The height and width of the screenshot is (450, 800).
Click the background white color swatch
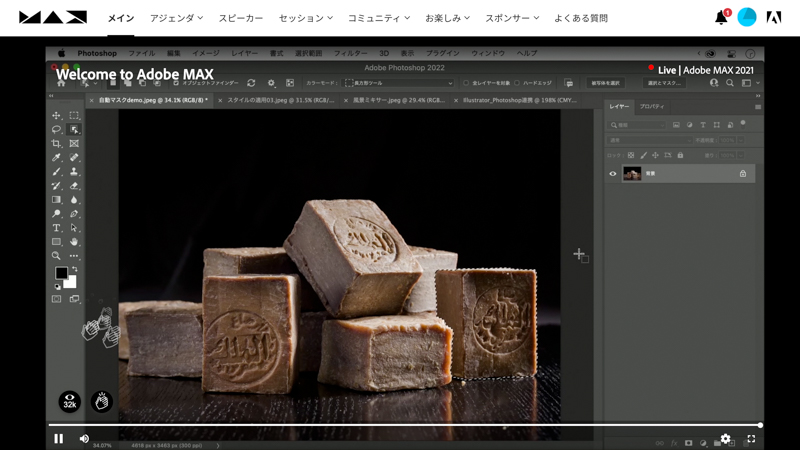[71, 282]
